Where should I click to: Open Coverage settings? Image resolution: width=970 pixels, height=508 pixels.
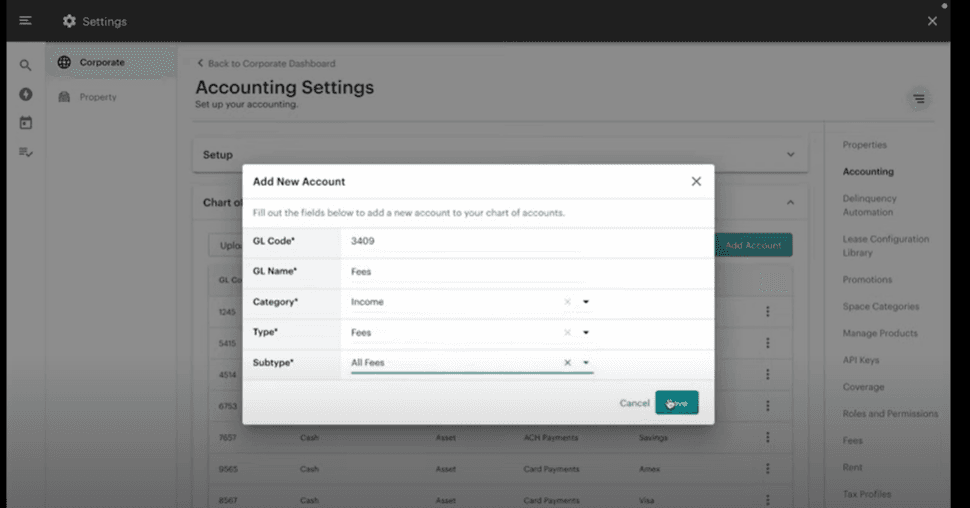(x=863, y=387)
